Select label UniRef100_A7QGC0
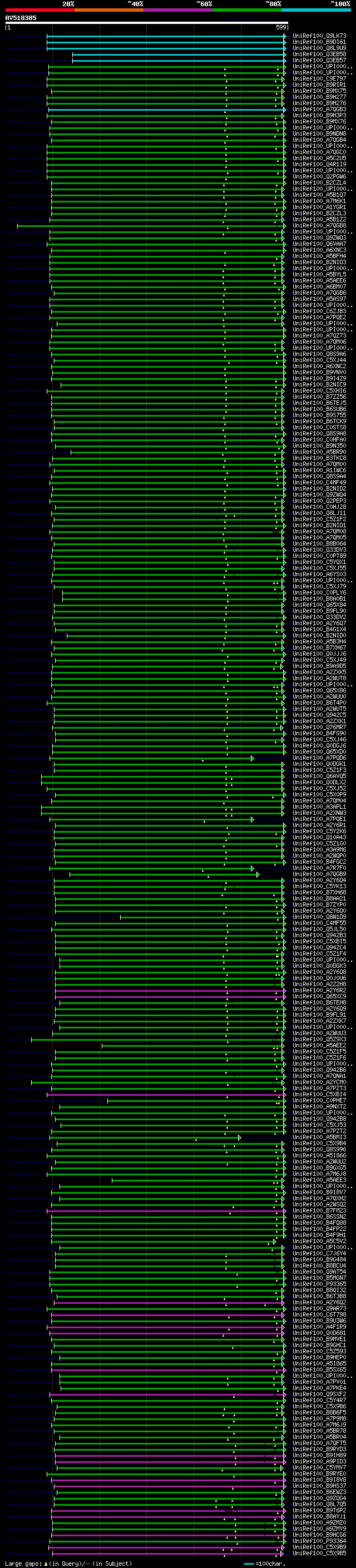 click(319, 152)
